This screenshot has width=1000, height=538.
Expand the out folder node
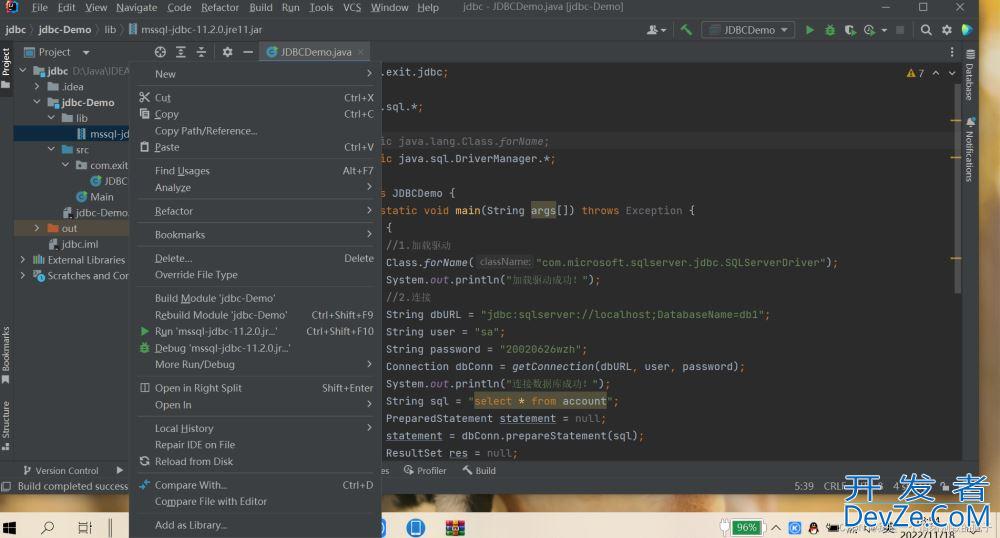click(37, 228)
